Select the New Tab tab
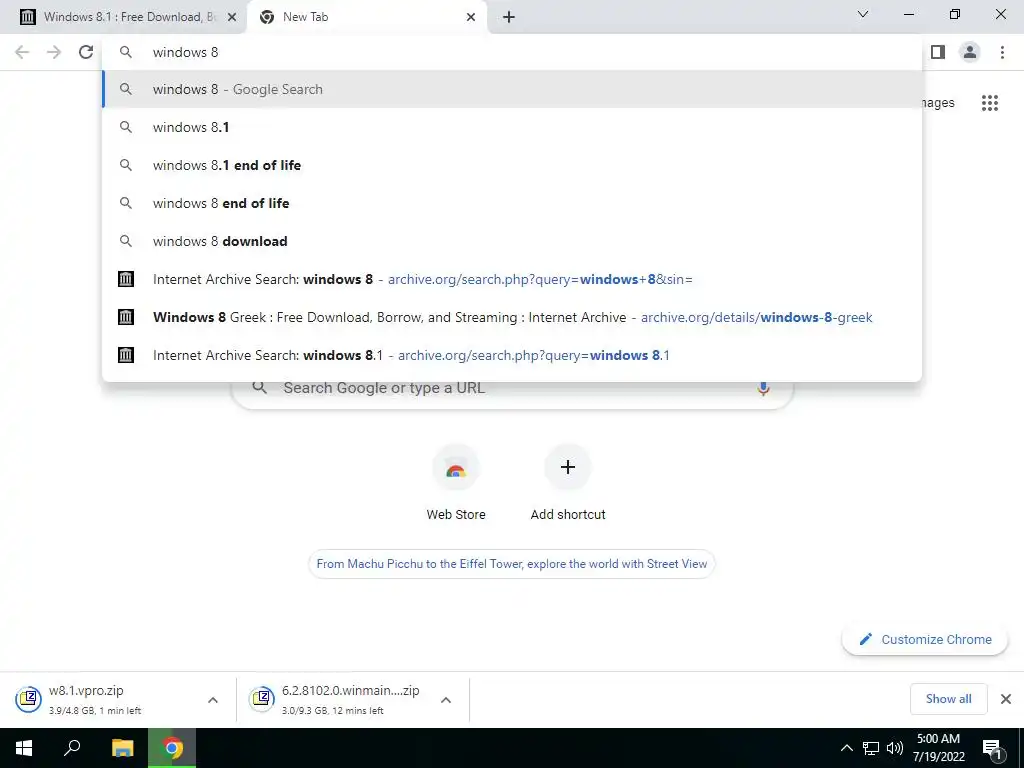The width and height of the screenshot is (1024, 768). [366, 18]
